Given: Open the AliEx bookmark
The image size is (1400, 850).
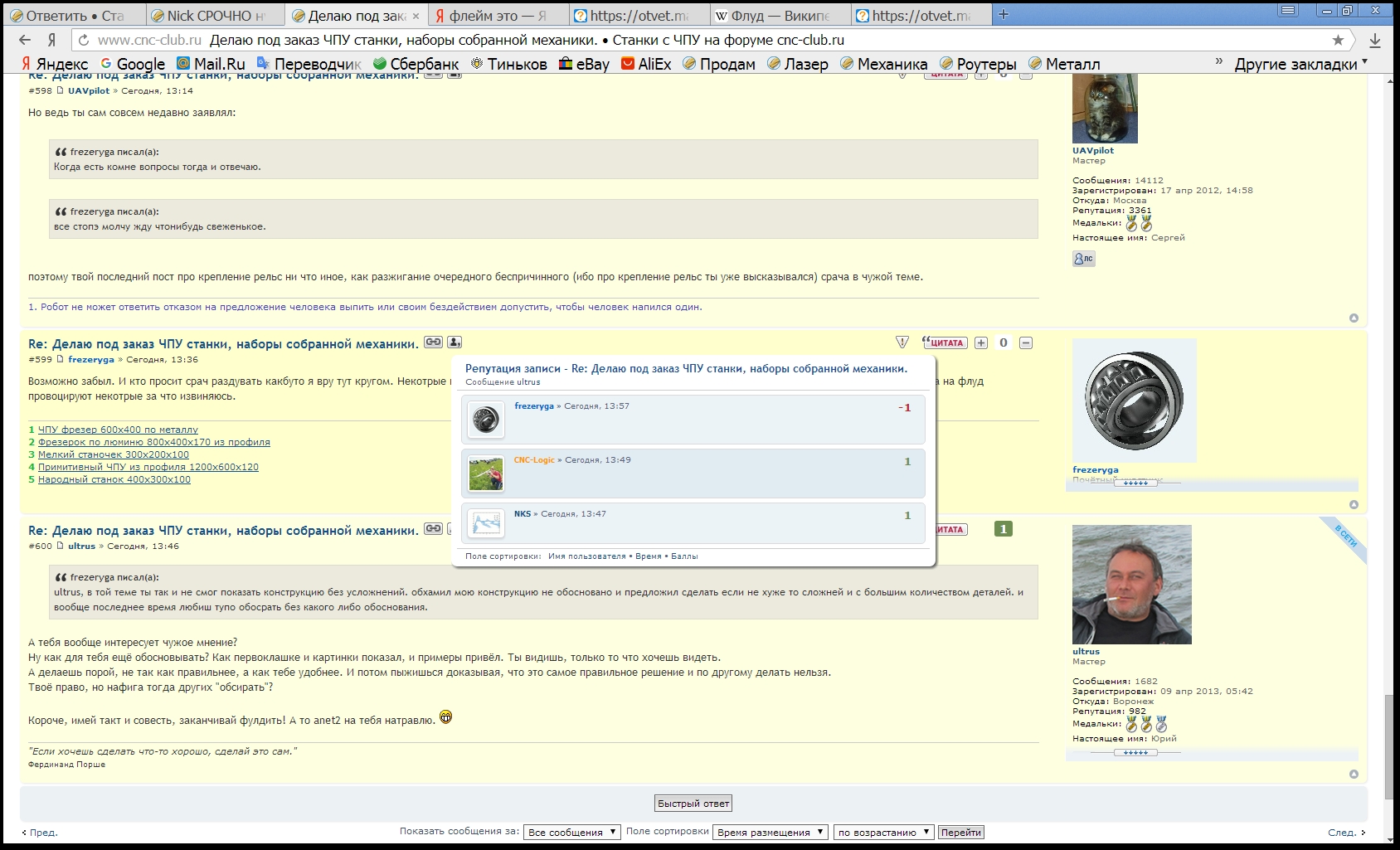Looking at the screenshot, I should [646, 64].
